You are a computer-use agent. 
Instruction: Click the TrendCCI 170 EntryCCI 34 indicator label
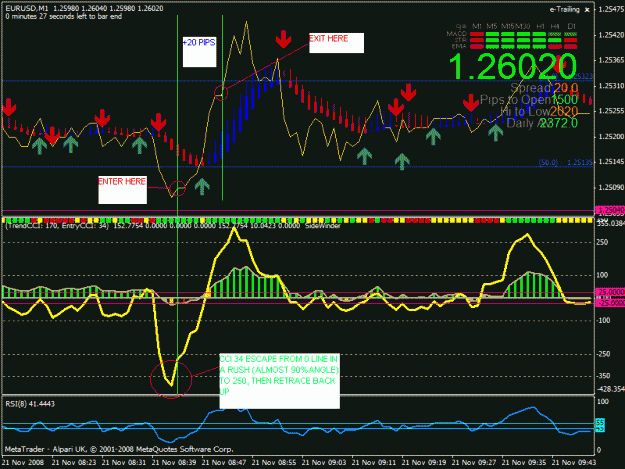(x=56, y=226)
